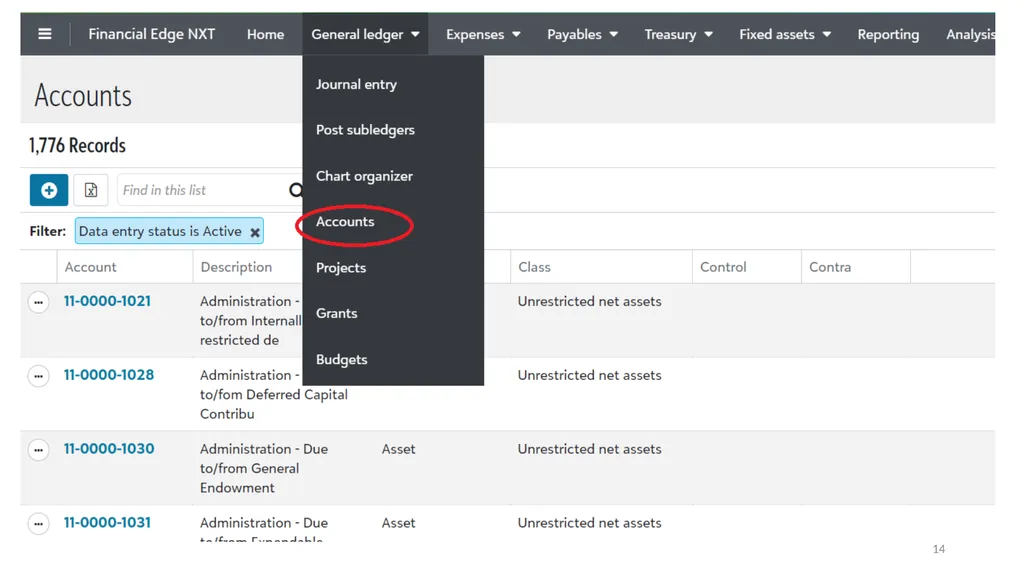Click Unrestricted net assets for 11-0000-1028

click(x=590, y=376)
